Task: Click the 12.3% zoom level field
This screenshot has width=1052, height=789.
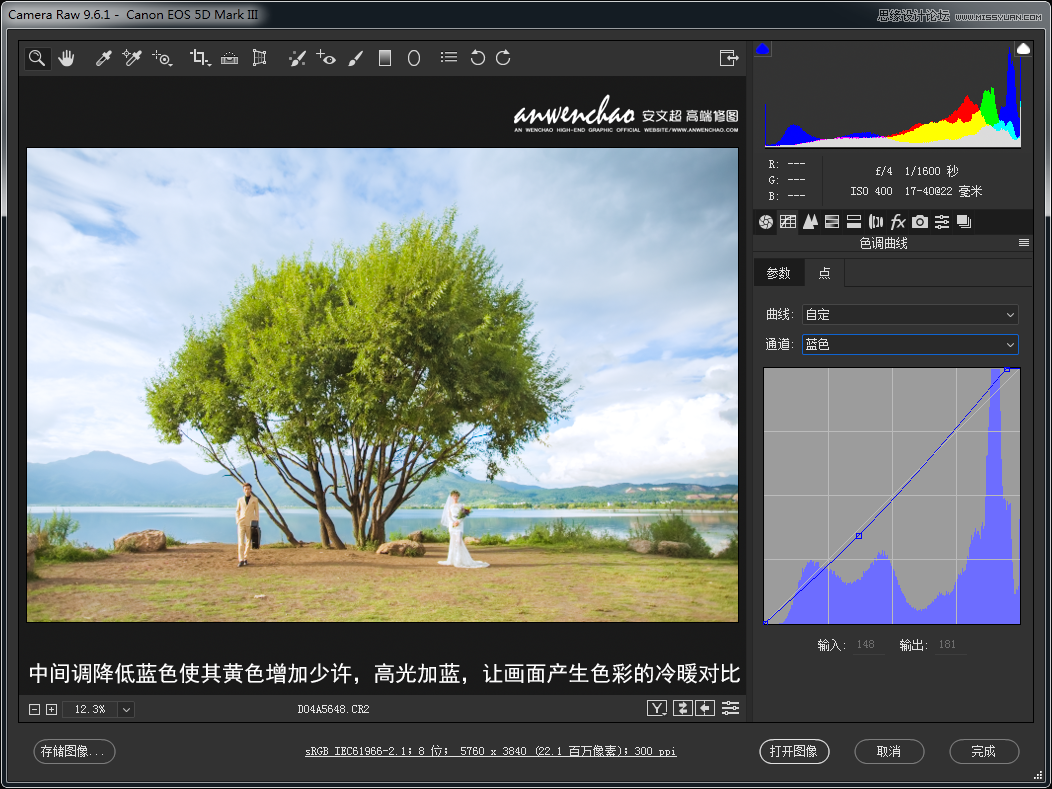Action: coord(90,709)
